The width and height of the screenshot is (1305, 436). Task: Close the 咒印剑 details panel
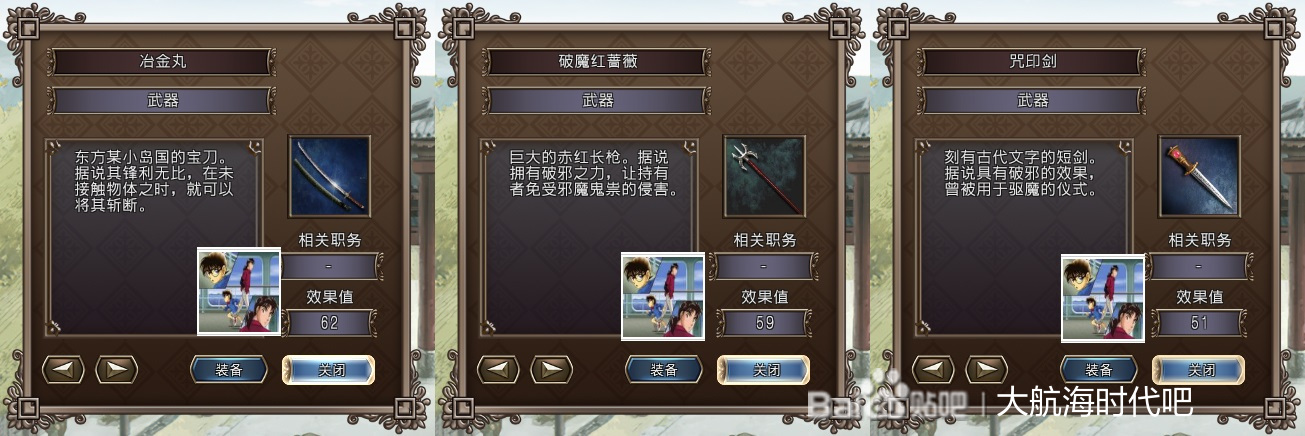click(1199, 369)
